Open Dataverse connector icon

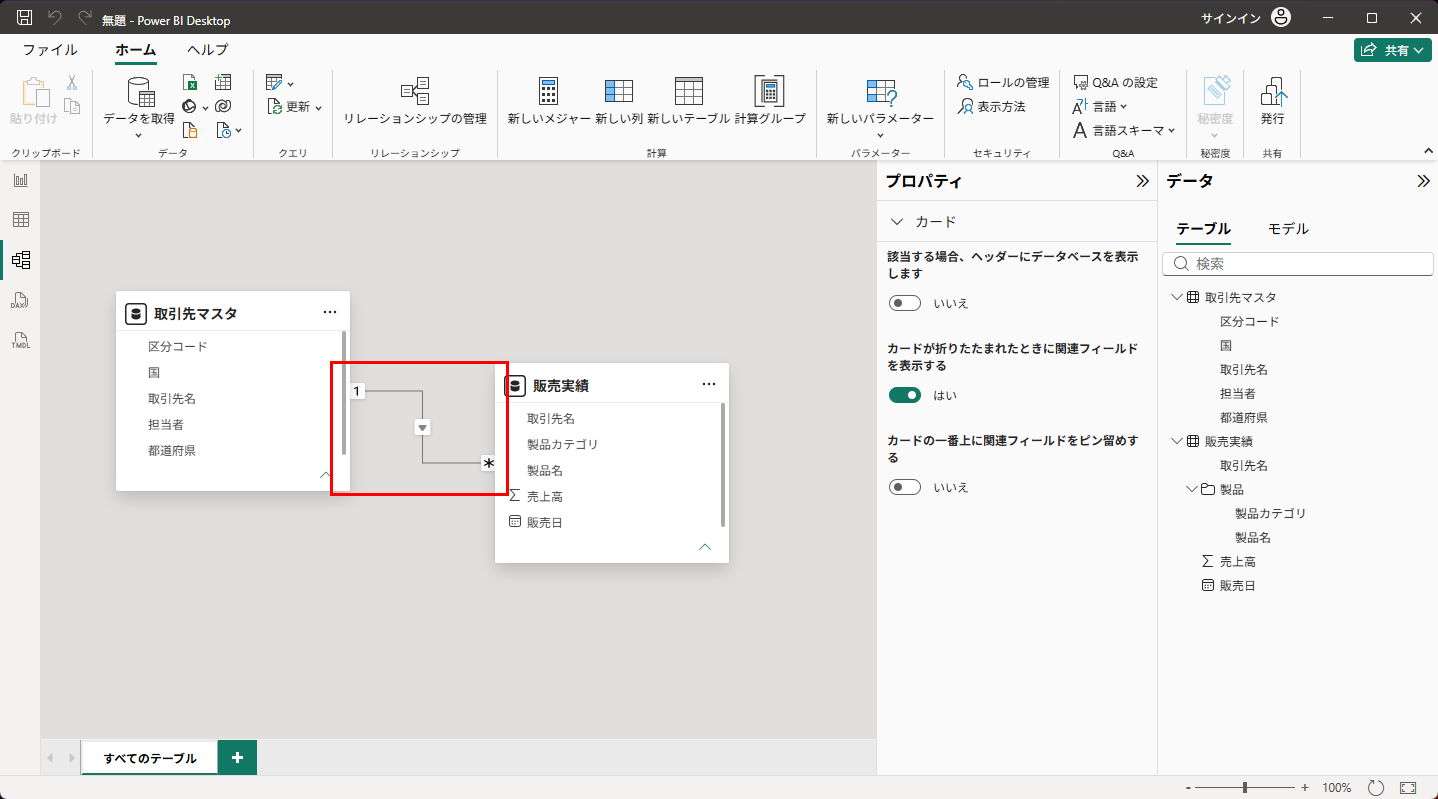(223, 107)
